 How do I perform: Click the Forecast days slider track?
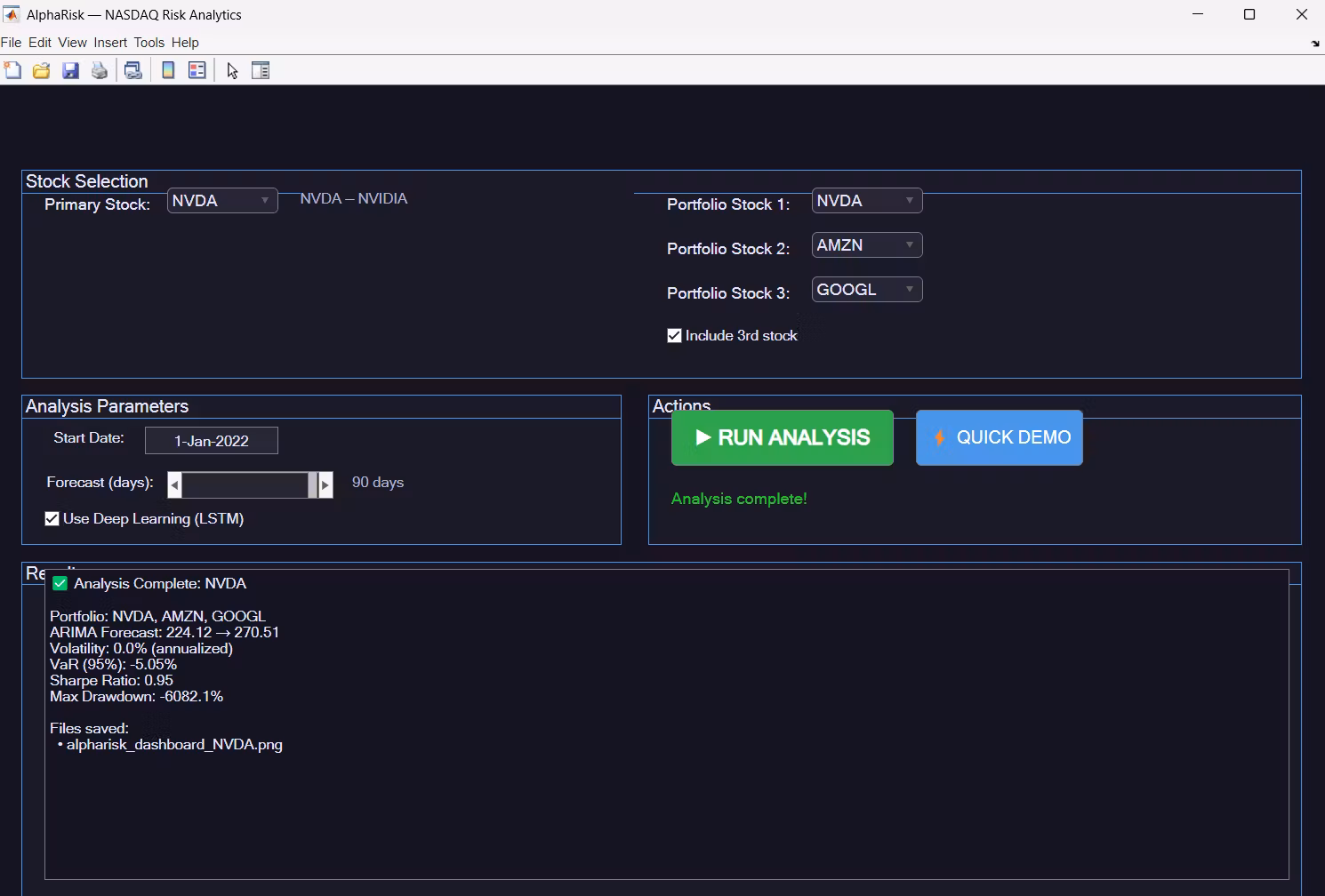point(245,485)
